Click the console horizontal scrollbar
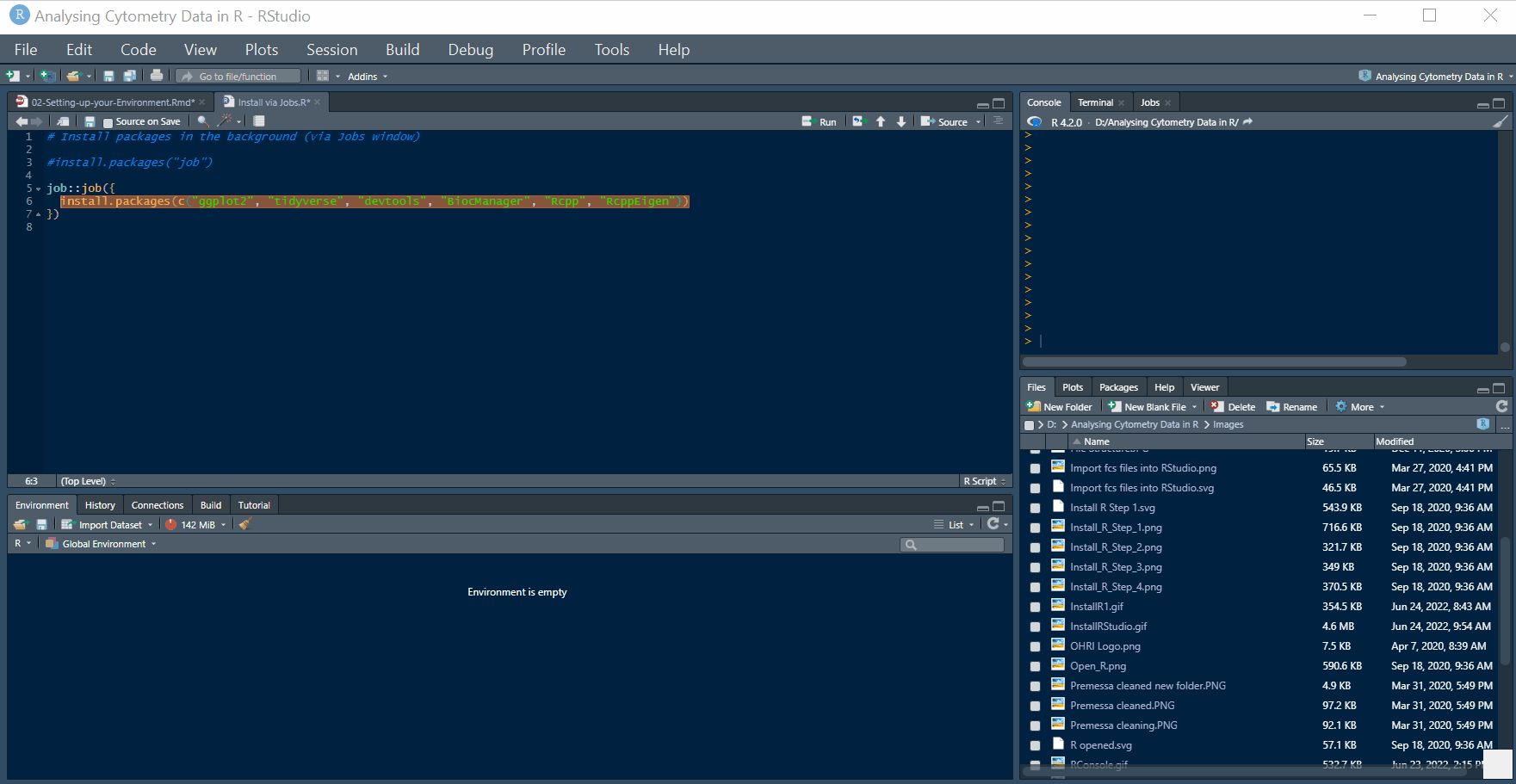 coord(1214,361)
